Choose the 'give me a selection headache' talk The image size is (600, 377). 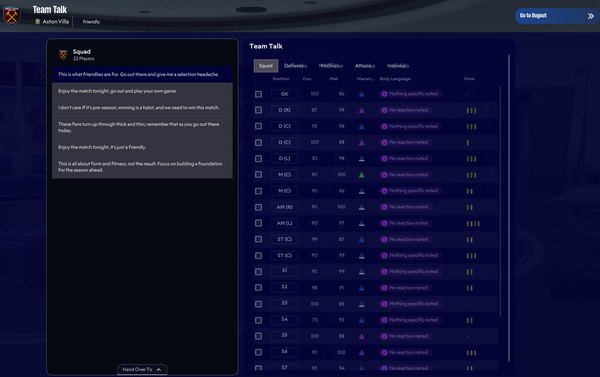coord(142,74)
